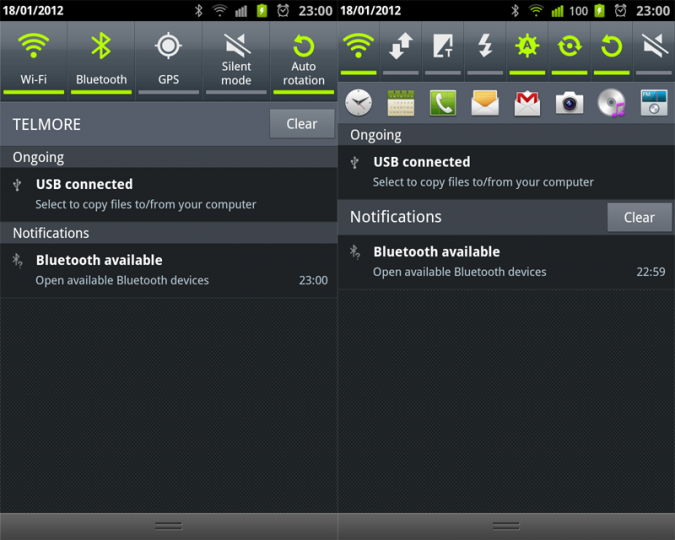The width and height of the screenshot is (675, 540).
Task: Open the Music player disc shortcut
Action: (x=612, y=103)
